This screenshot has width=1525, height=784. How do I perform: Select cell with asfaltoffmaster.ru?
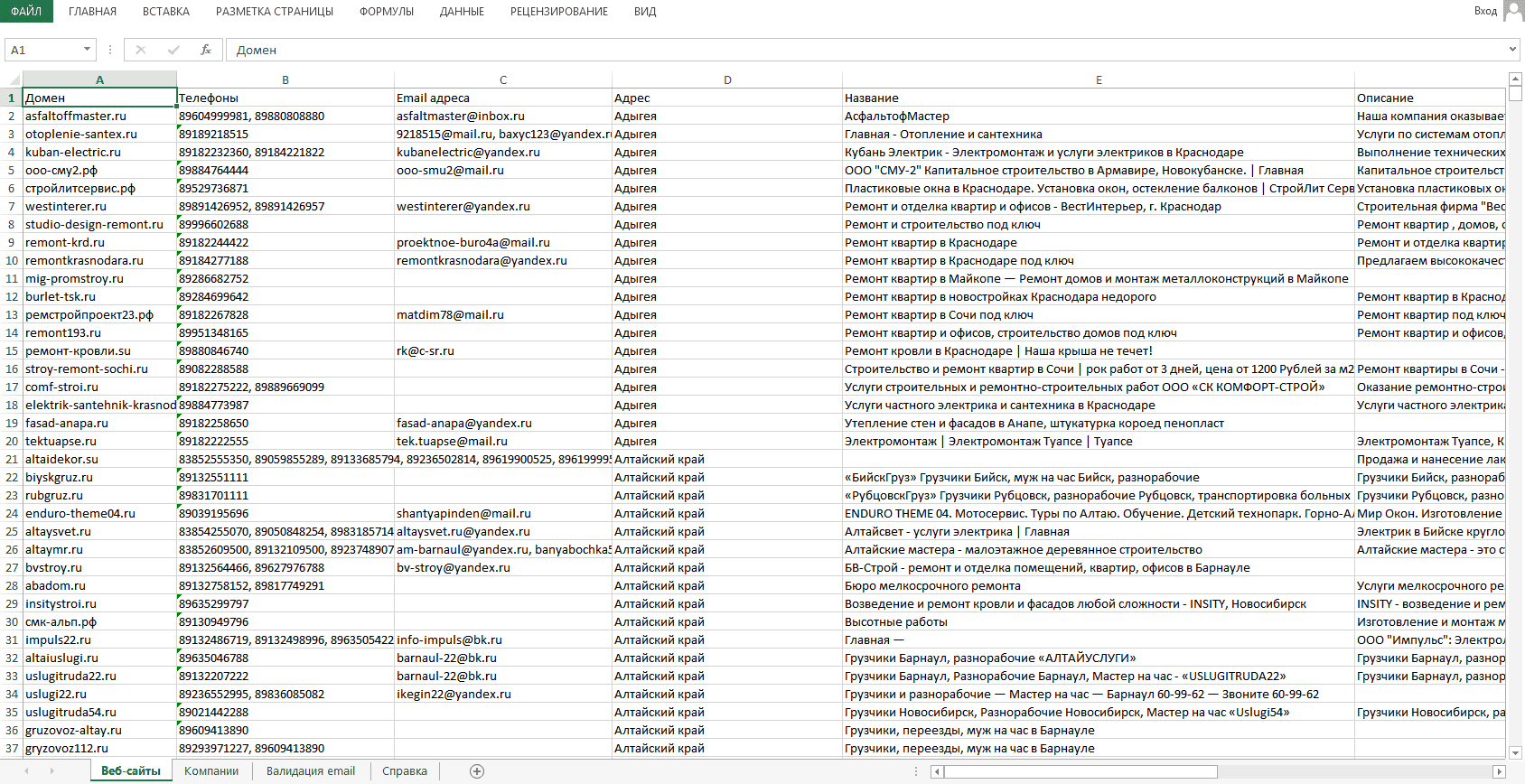(99, 116)
